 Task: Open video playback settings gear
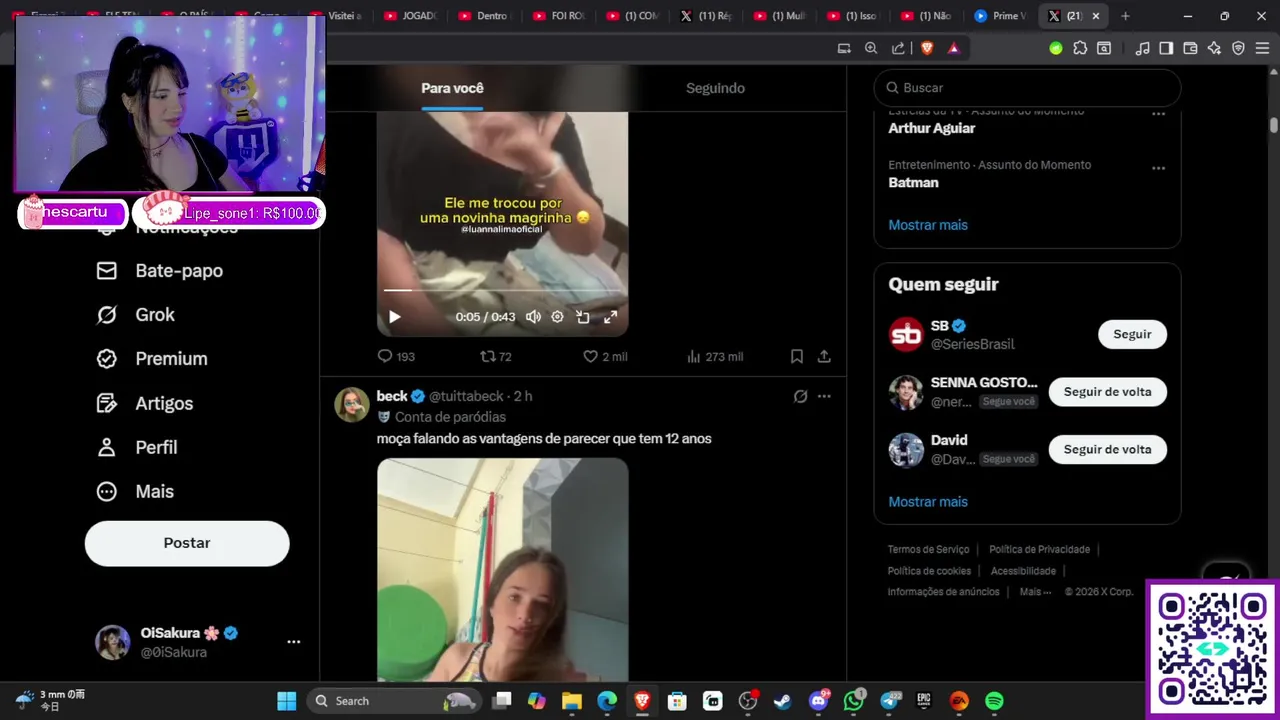pyautogui.click(x=558, y=317)
